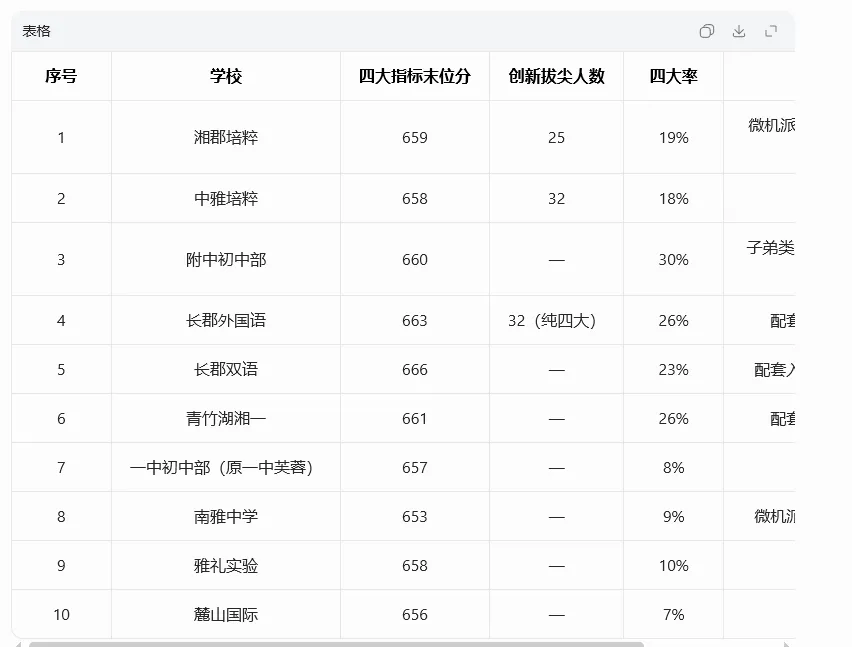Click the download table icon
This screenshot has height=647, width=852.
739,31
